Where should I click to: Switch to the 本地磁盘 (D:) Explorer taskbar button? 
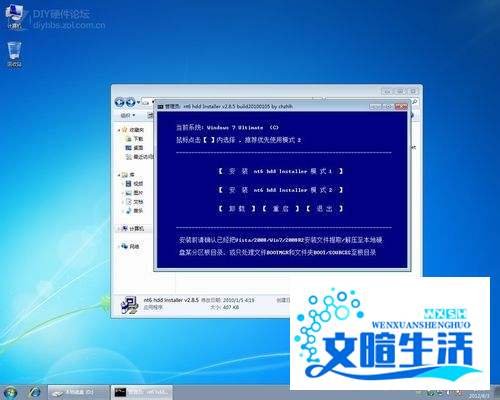[79, 392]
